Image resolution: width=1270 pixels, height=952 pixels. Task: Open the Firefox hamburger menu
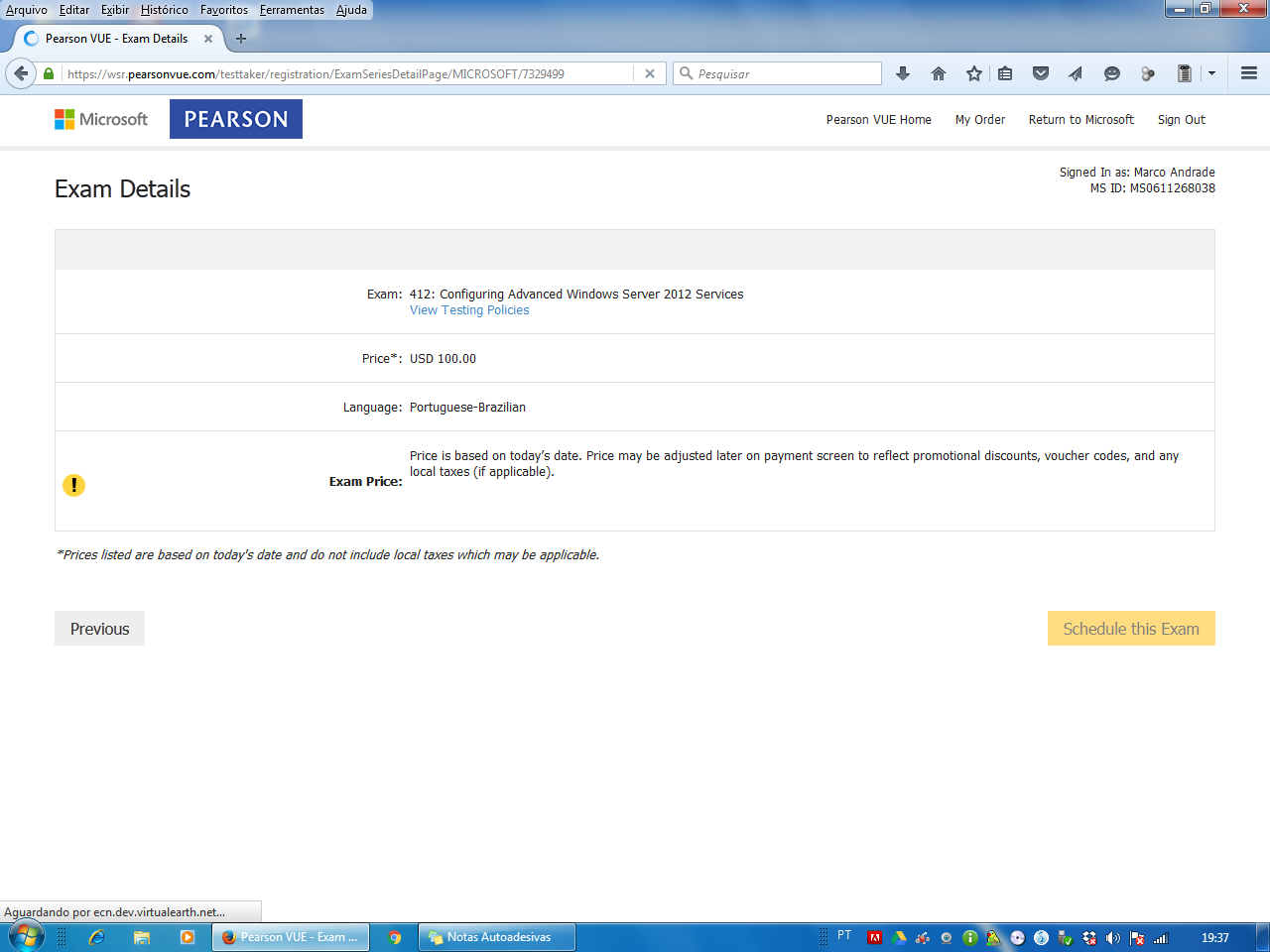click(1249, 73)
